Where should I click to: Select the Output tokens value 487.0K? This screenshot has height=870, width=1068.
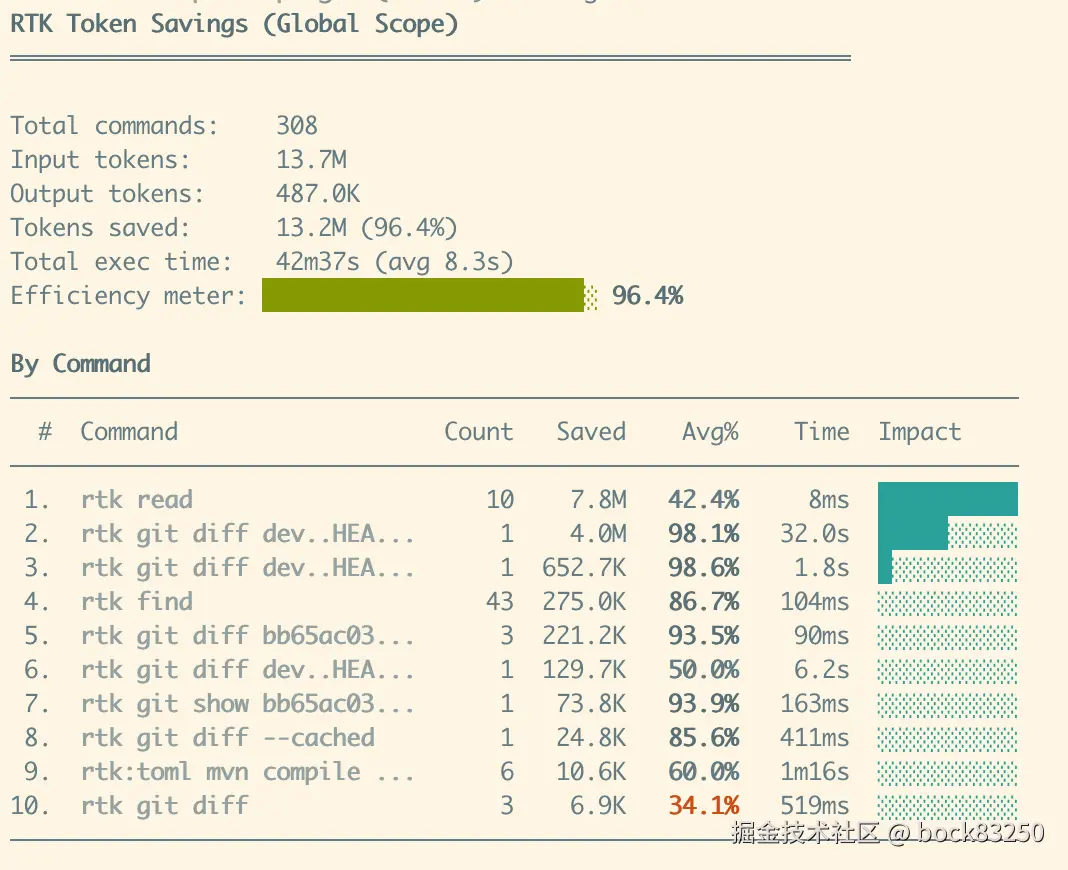318,193
